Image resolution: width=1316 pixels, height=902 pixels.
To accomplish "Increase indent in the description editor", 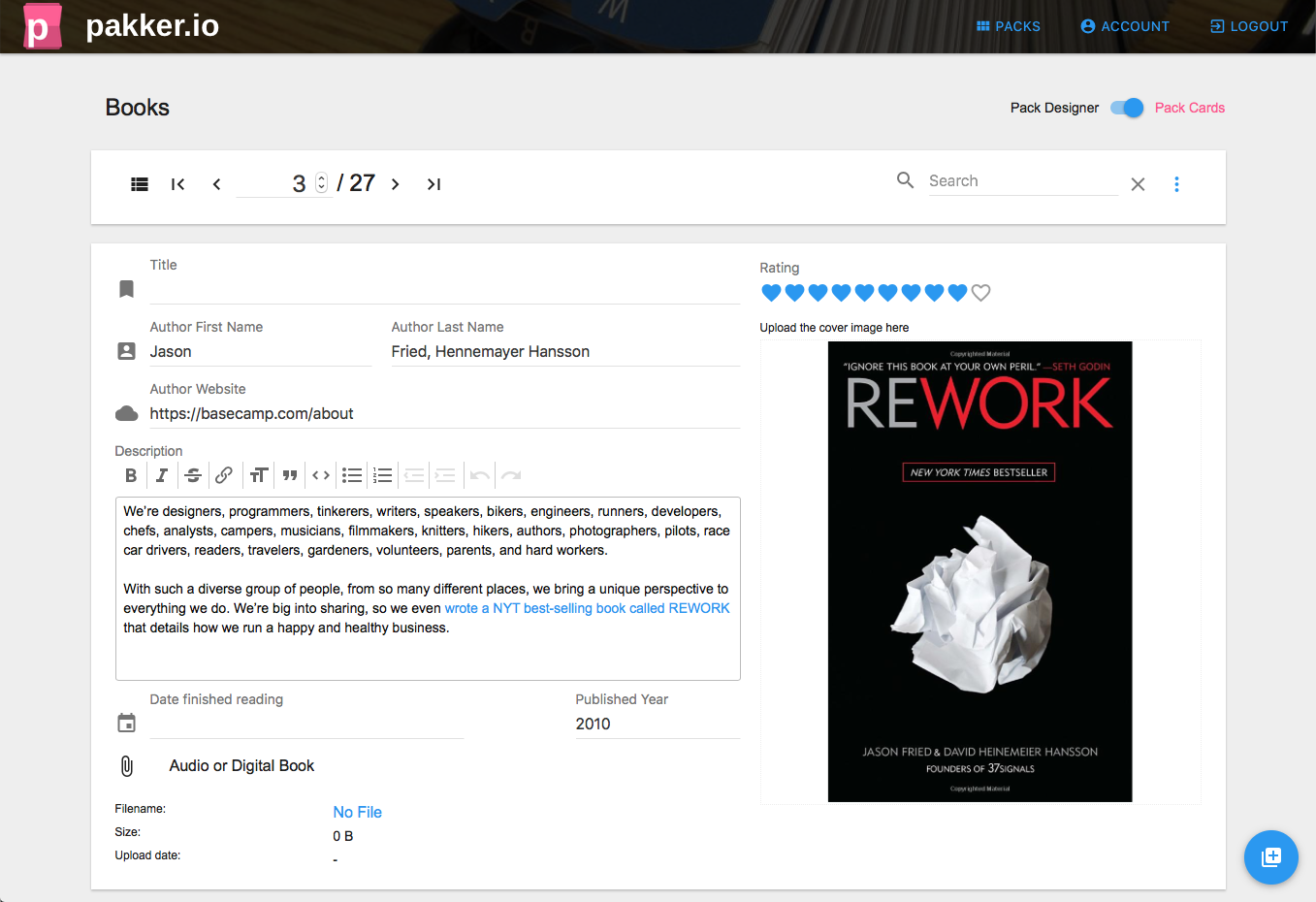I will click(x=445, y=475).
